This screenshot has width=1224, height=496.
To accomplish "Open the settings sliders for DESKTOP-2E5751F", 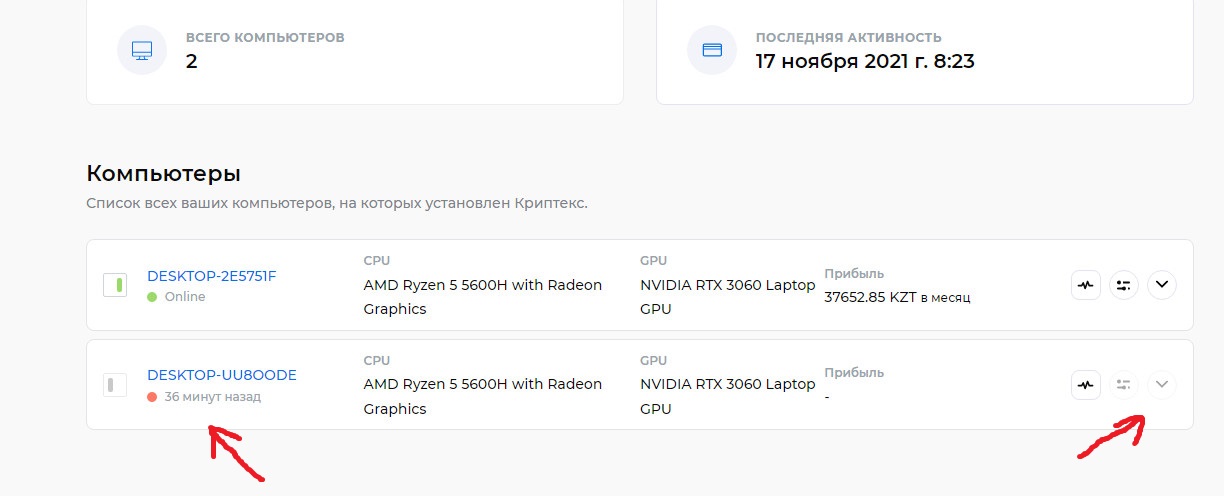I will [x=1124, y=285].
